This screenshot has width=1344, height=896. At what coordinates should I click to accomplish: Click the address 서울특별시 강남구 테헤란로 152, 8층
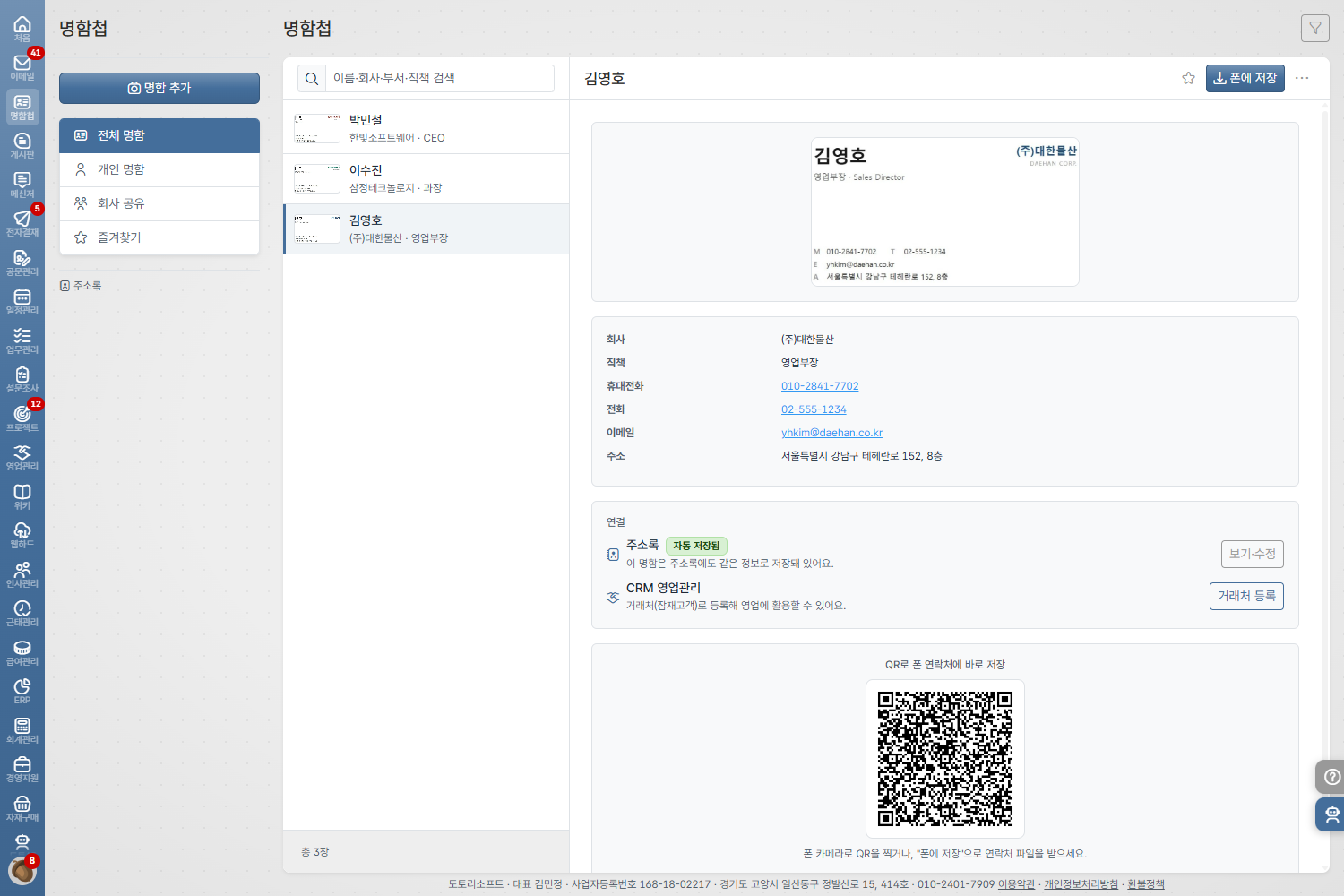pyautogui.click(x=861, y=456)
